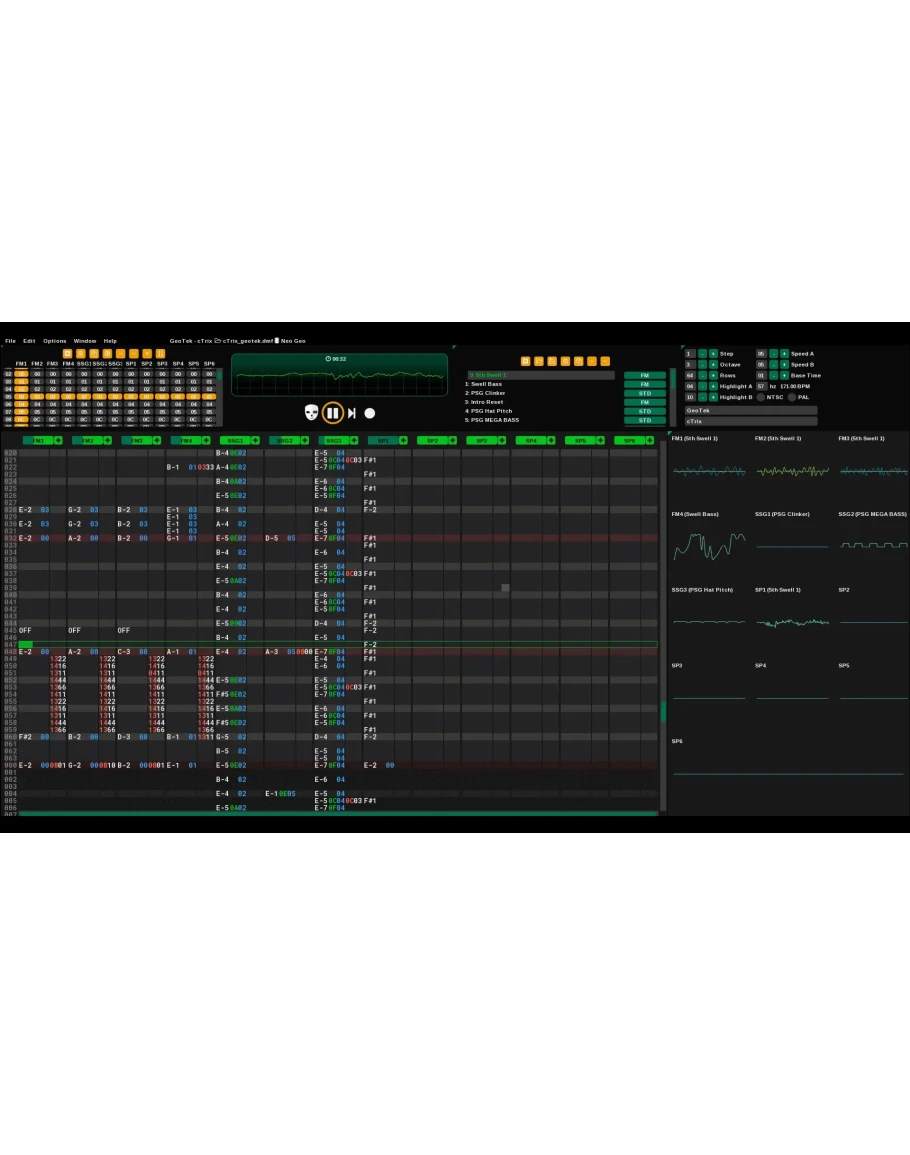The width and height of the screenshot is (910, 1155).
Task: Open the Options menu
Action: [x=54, y=341]
